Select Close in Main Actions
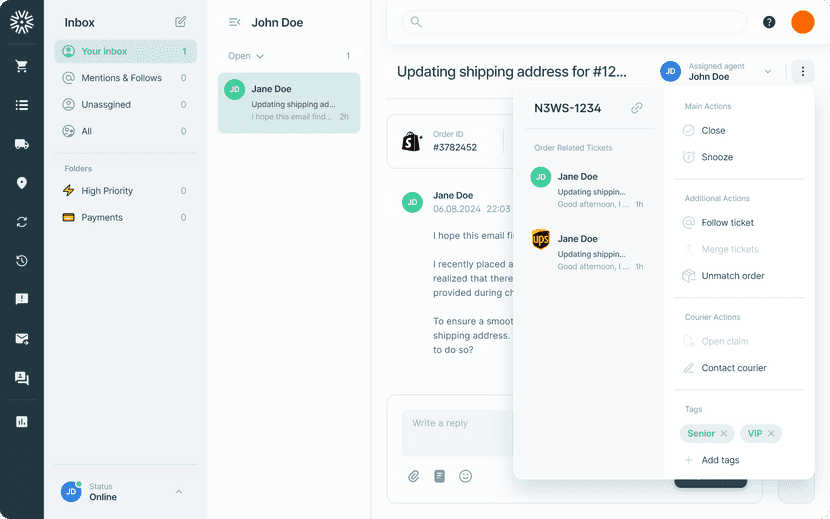The height and width of the screenshot is (519, 830). 713,130
